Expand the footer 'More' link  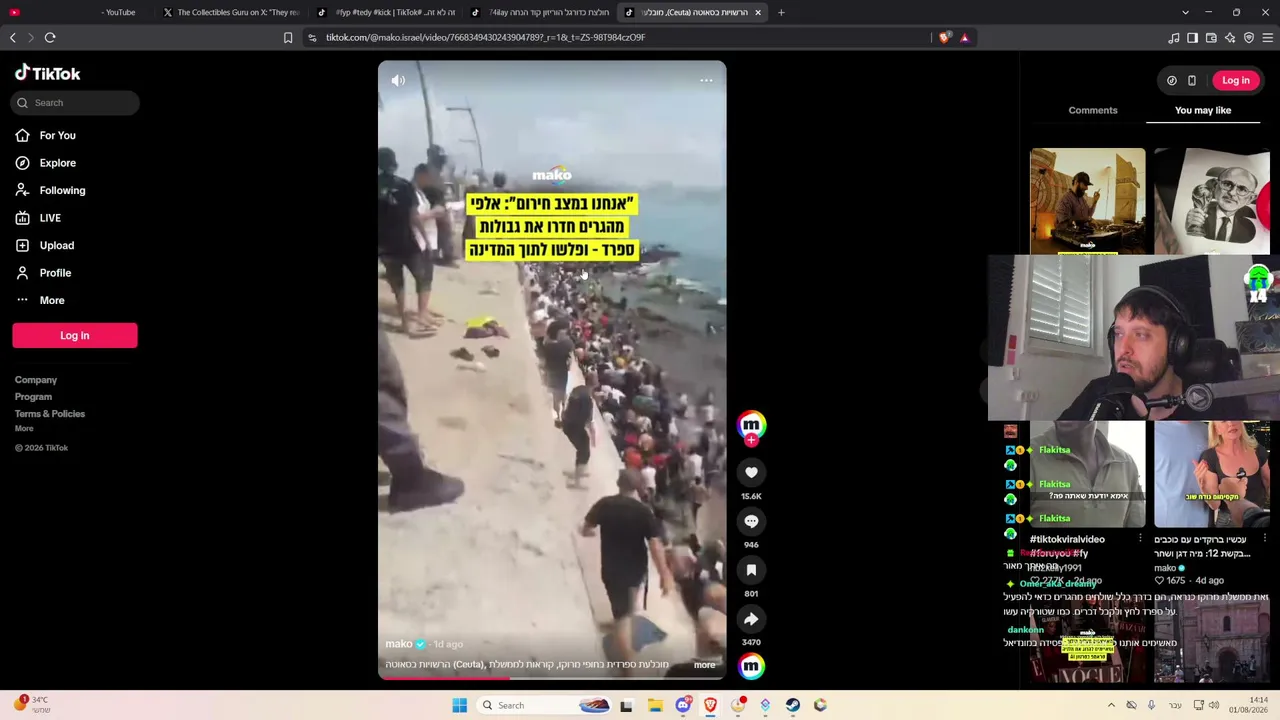24,429
